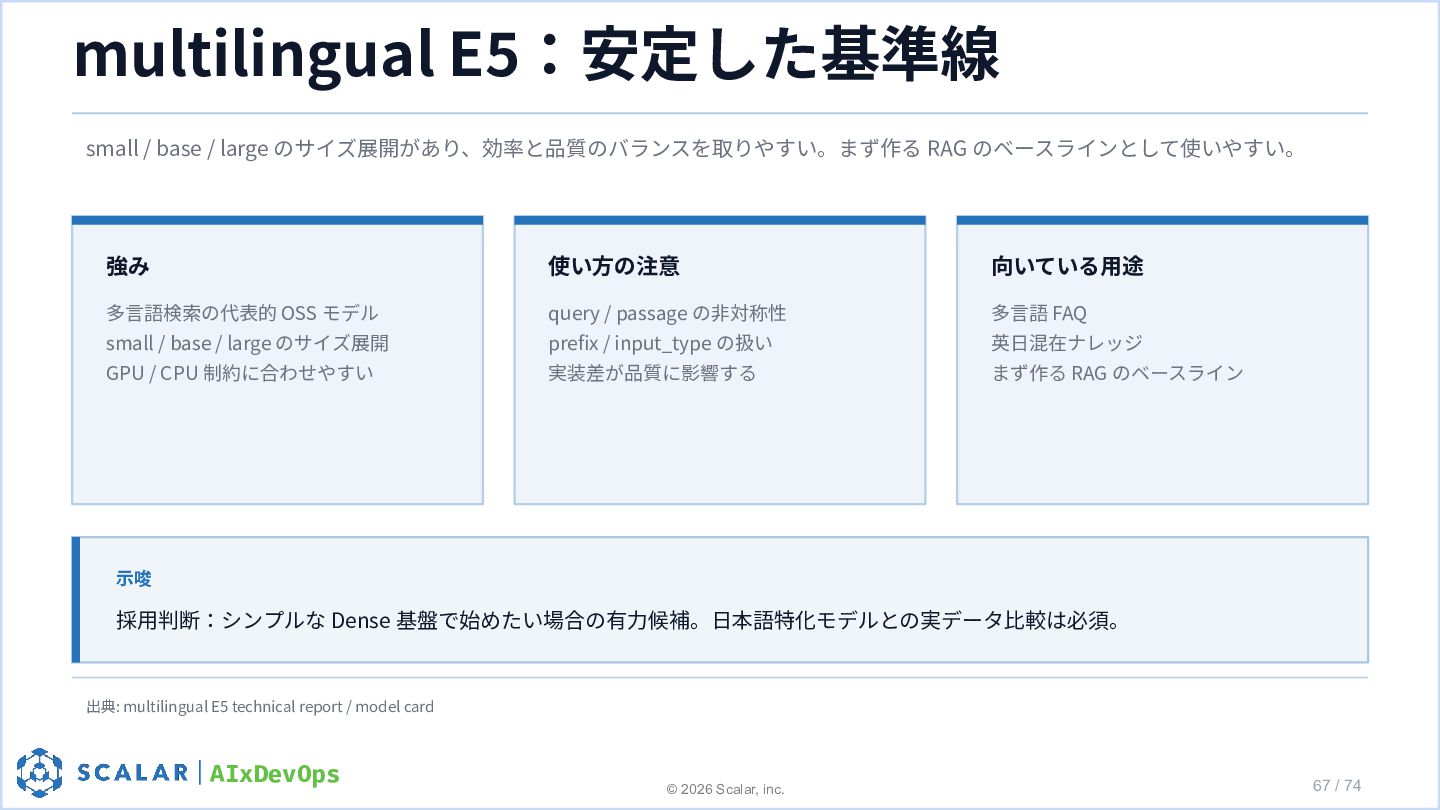Viewport: 1440px width, 810px height.
Task: Click "prefix / input_type の扱い" text
Action: [660, 343]
